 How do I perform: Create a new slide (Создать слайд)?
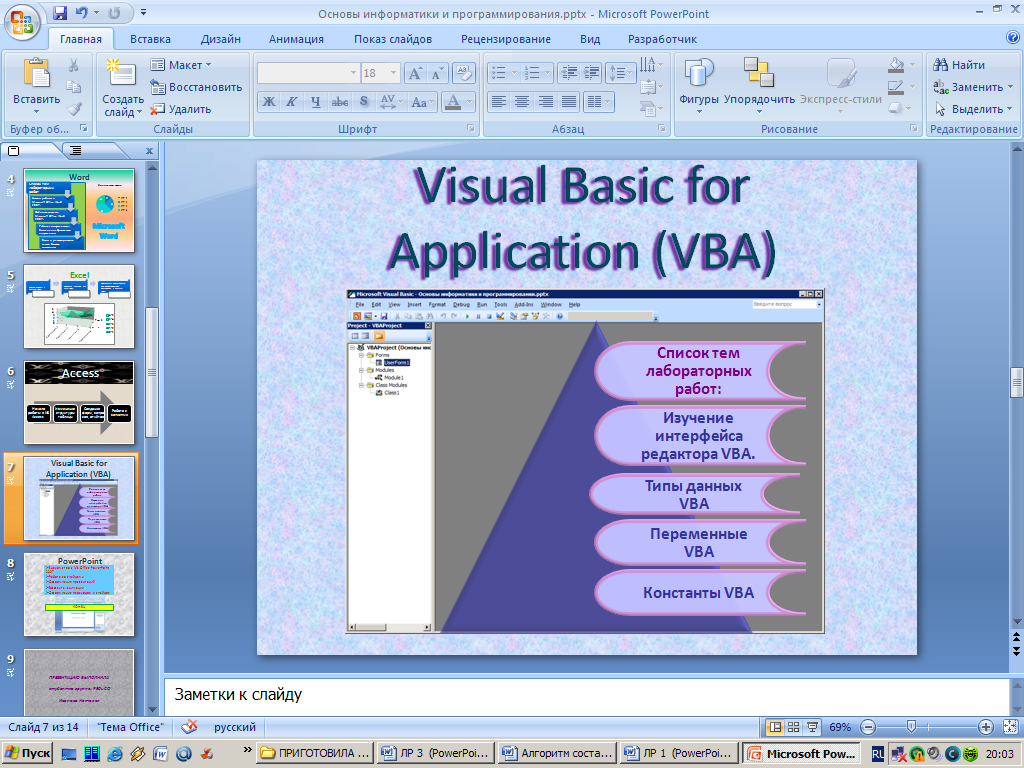tap(122, 88)
